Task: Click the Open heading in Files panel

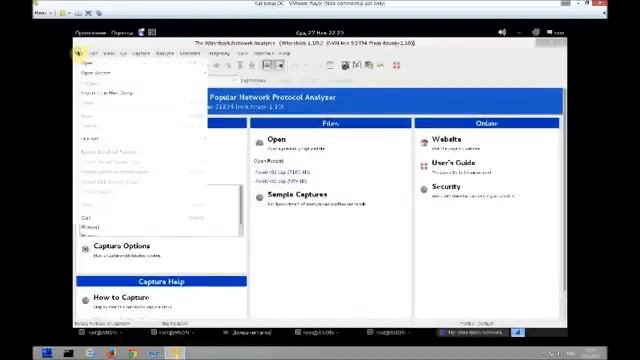Action: [276, 139]
